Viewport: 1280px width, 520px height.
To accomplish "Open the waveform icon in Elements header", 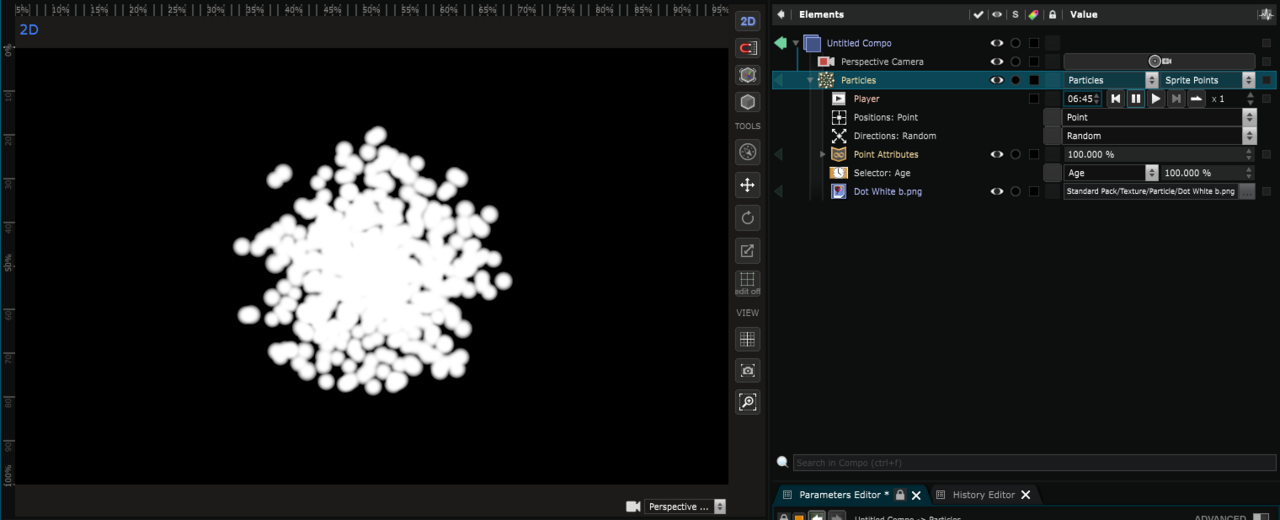I will point(1266,15).
